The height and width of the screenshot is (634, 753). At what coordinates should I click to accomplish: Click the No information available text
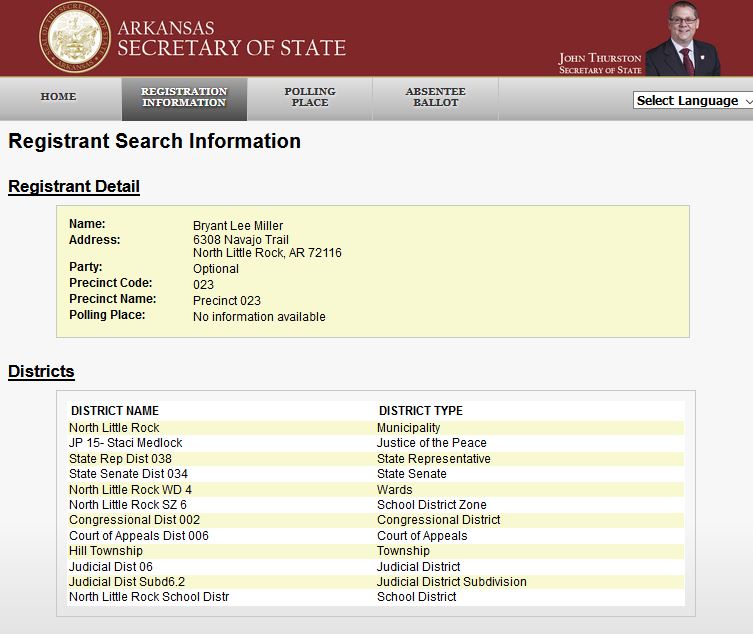[x=259, y=317]
